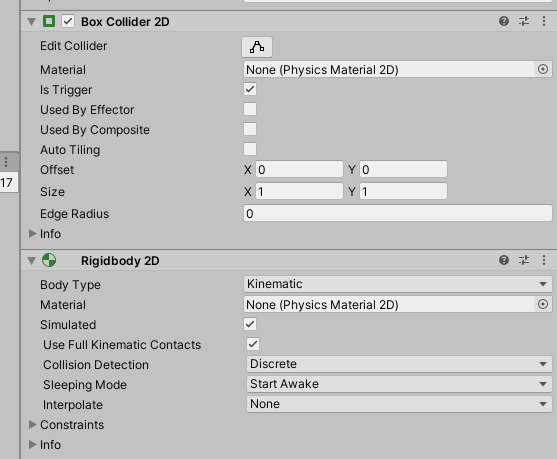Pick Box Collider physics material via object picker

pyautogui.click(x=543, y=69)
